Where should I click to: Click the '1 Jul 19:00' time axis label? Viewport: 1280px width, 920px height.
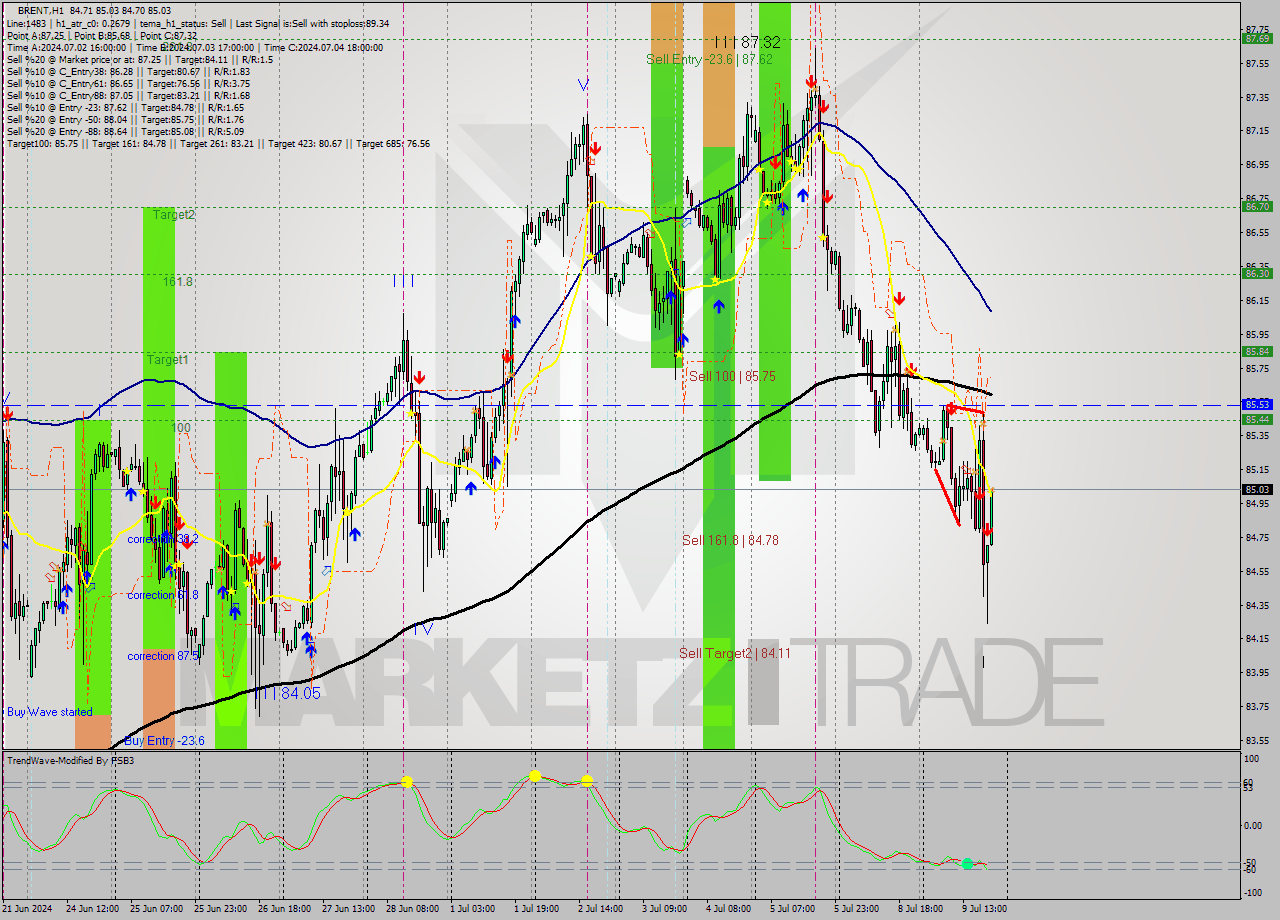point(535,908)
